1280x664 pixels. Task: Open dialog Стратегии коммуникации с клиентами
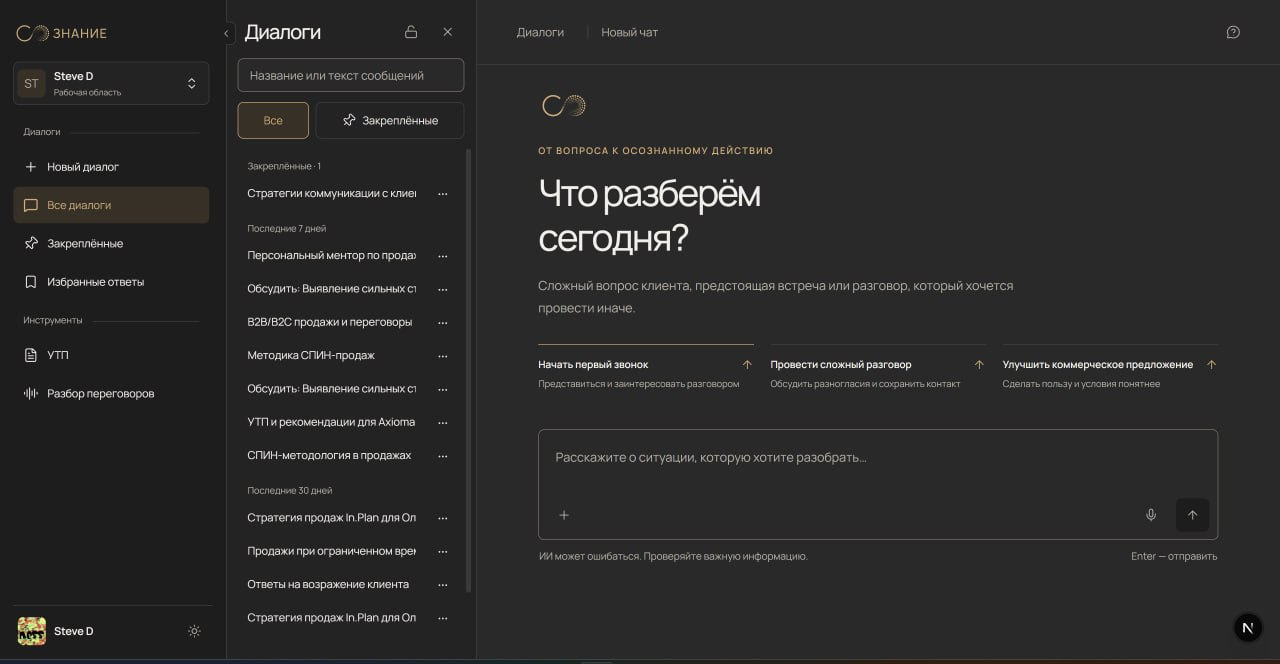click(332, 193)
